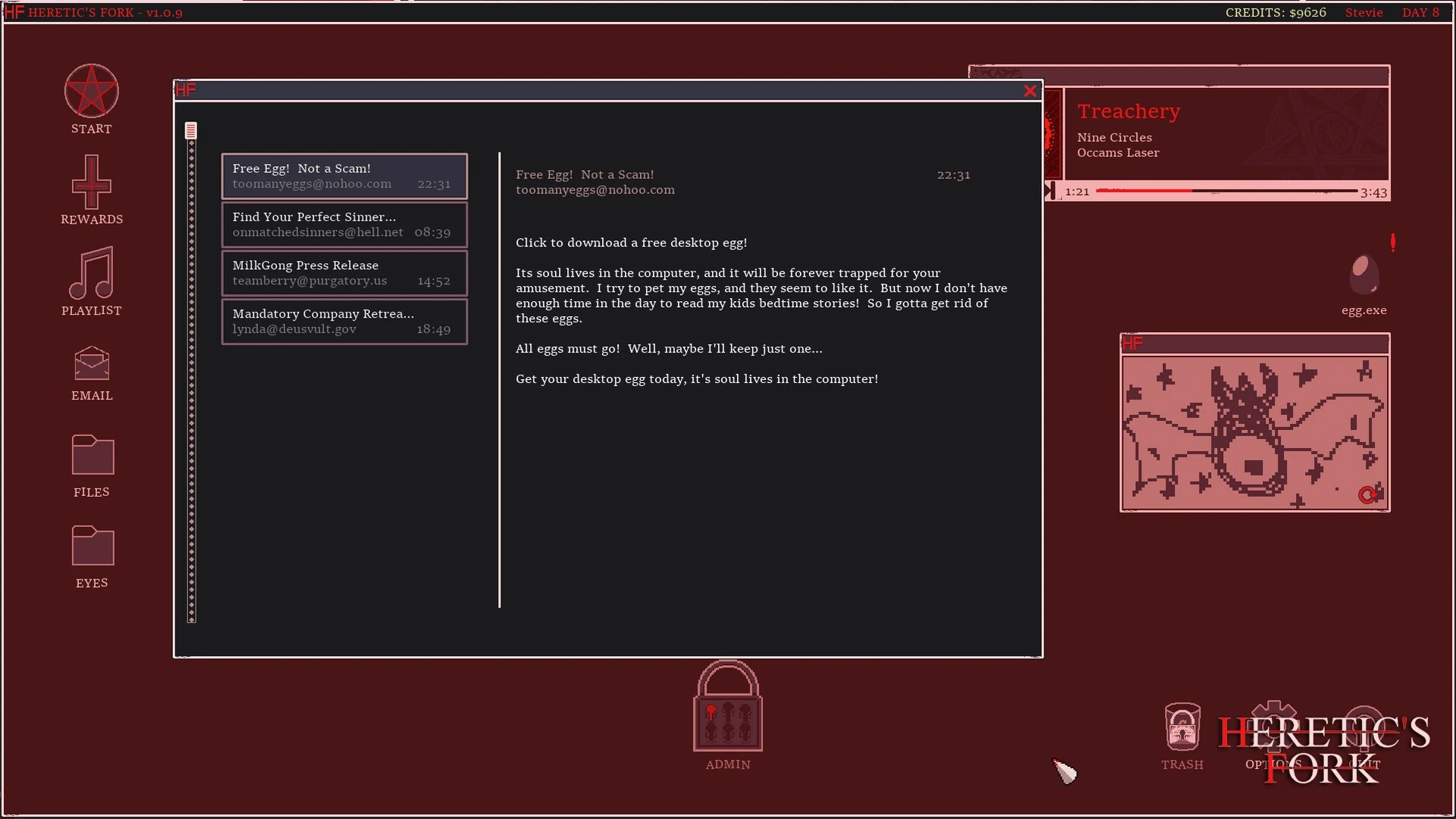Open the FILES folder
1456x819 pixels.
pos(92,455)
